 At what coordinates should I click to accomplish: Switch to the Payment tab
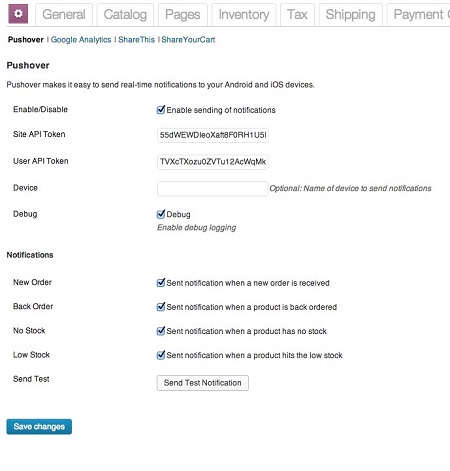click(419, 14)
